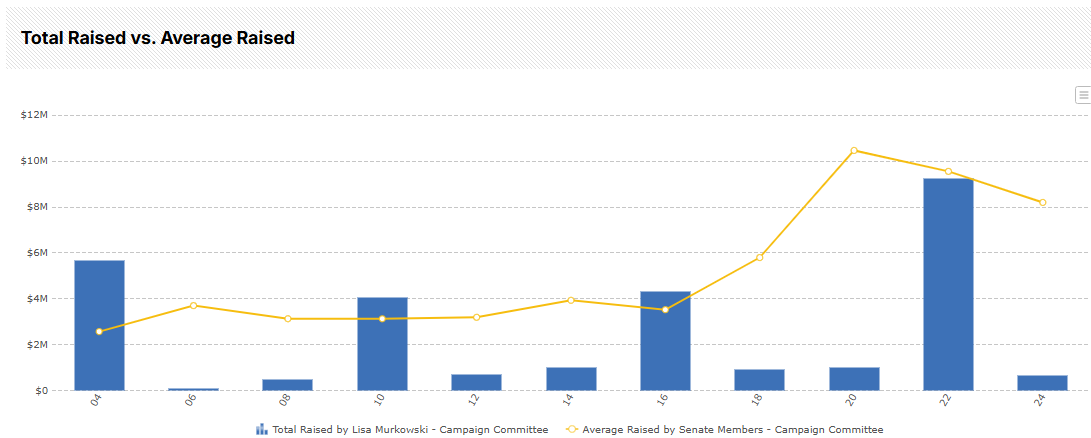Open the chart context menu hamburger icon

click(x=1083, y=95)
